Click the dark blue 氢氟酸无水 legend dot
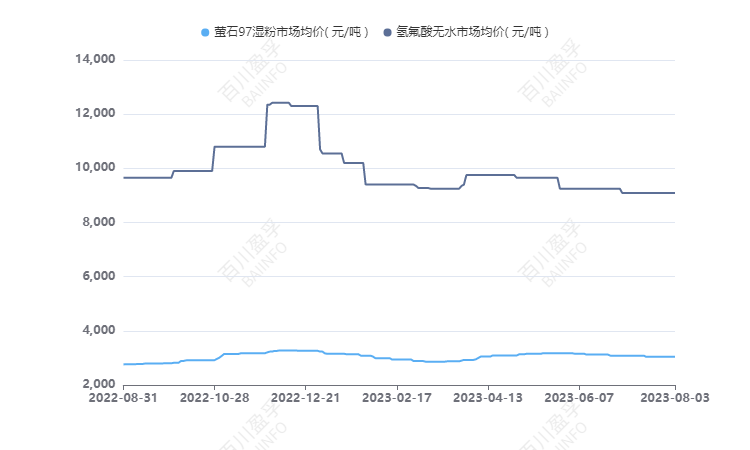The height and width of the screenshot is (450, 750). click(x=387, y=32)
